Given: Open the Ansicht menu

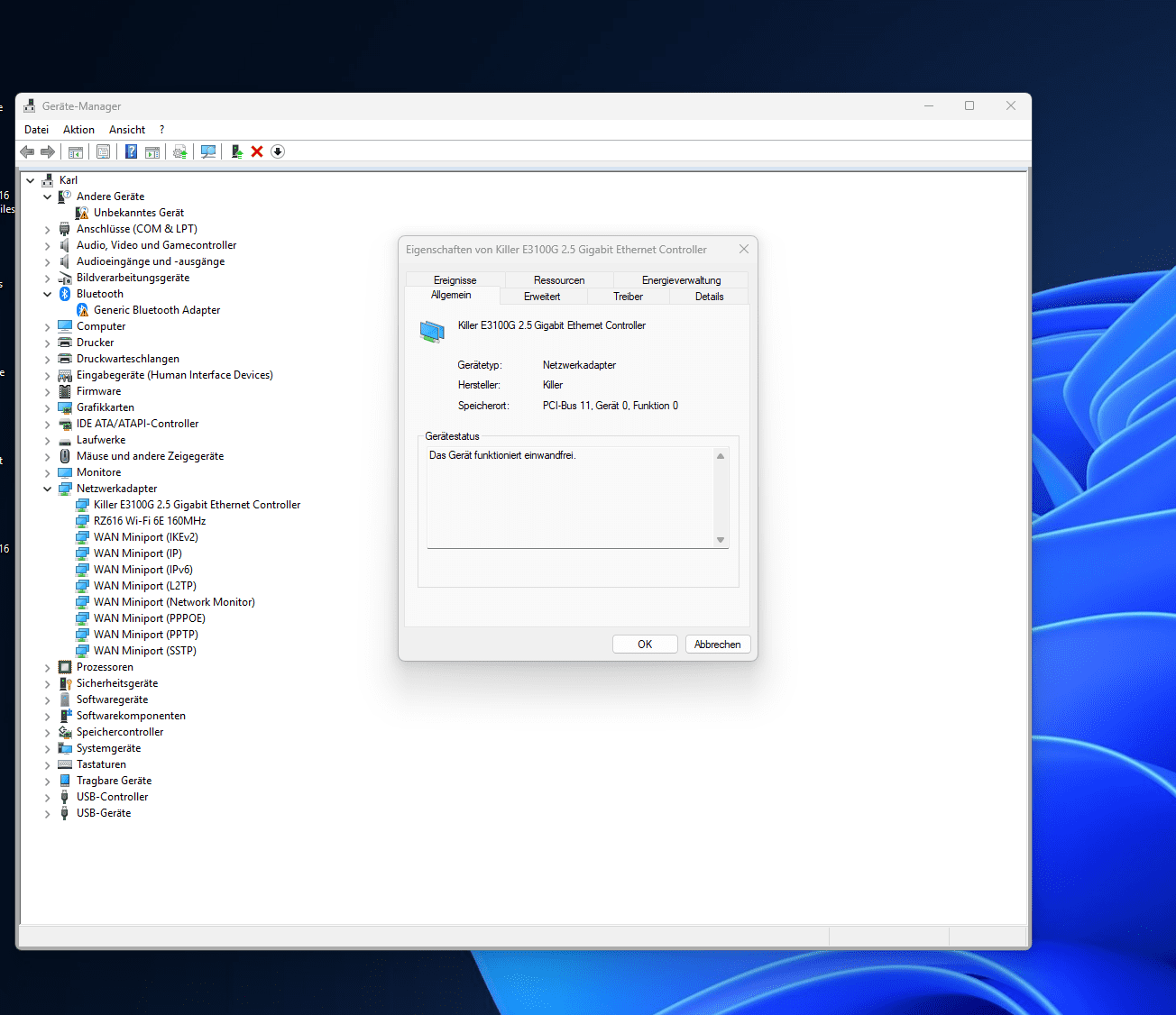Looking at the screenshot, I should pos(127,130).
